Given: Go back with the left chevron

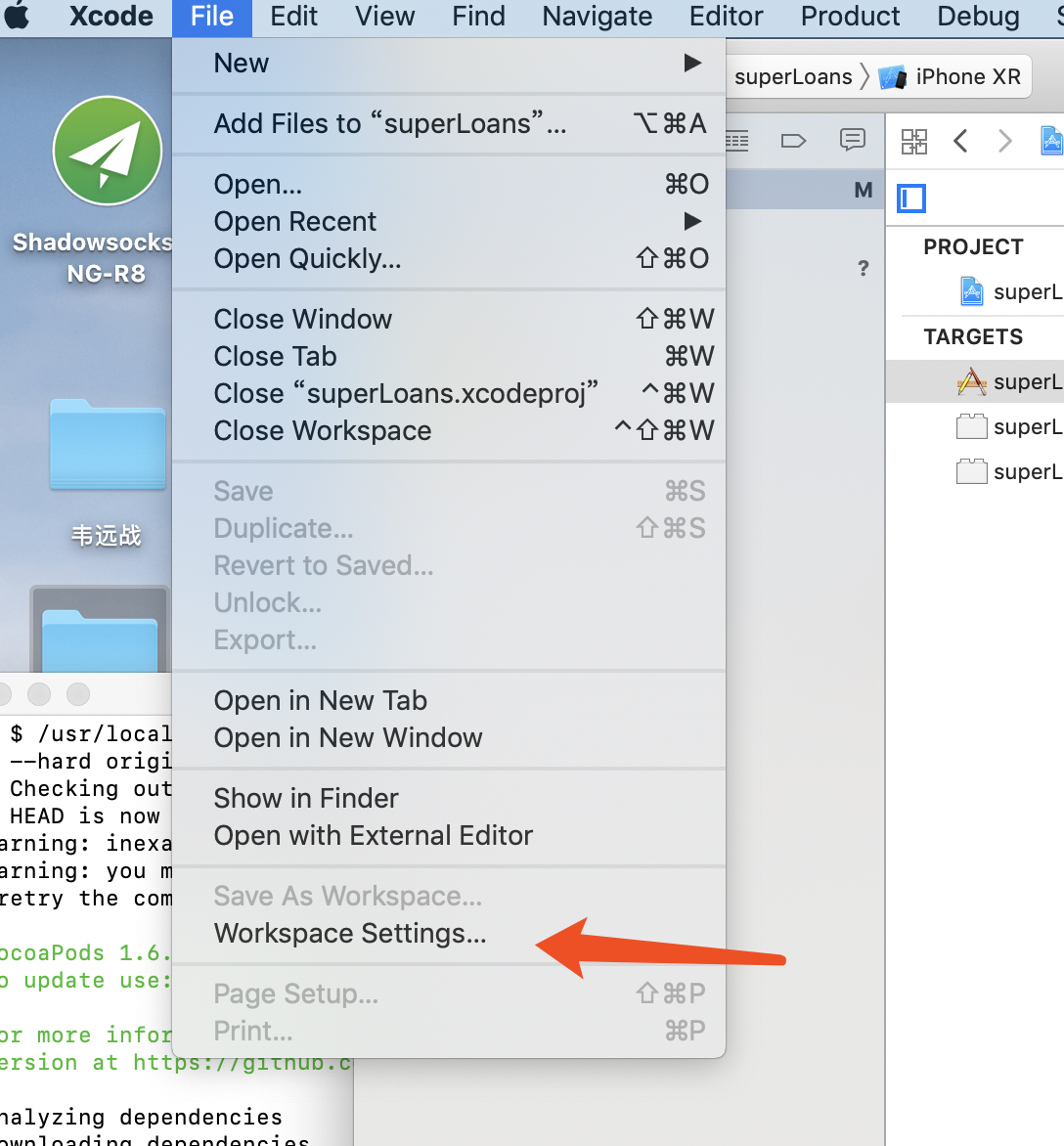Looking at the screenshot, I should pos(961,141).
